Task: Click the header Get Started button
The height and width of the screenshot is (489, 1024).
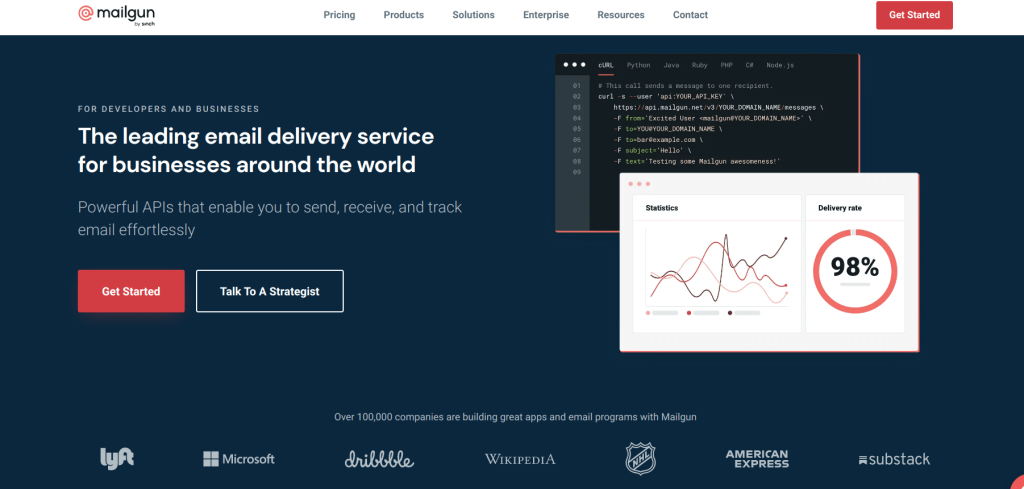Action: pos(914,15)
